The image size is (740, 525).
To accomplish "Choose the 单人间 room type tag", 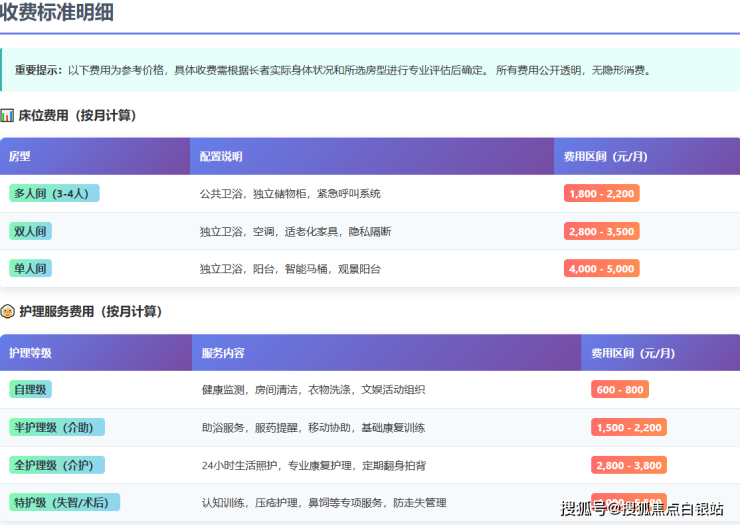I will (30, 269).
